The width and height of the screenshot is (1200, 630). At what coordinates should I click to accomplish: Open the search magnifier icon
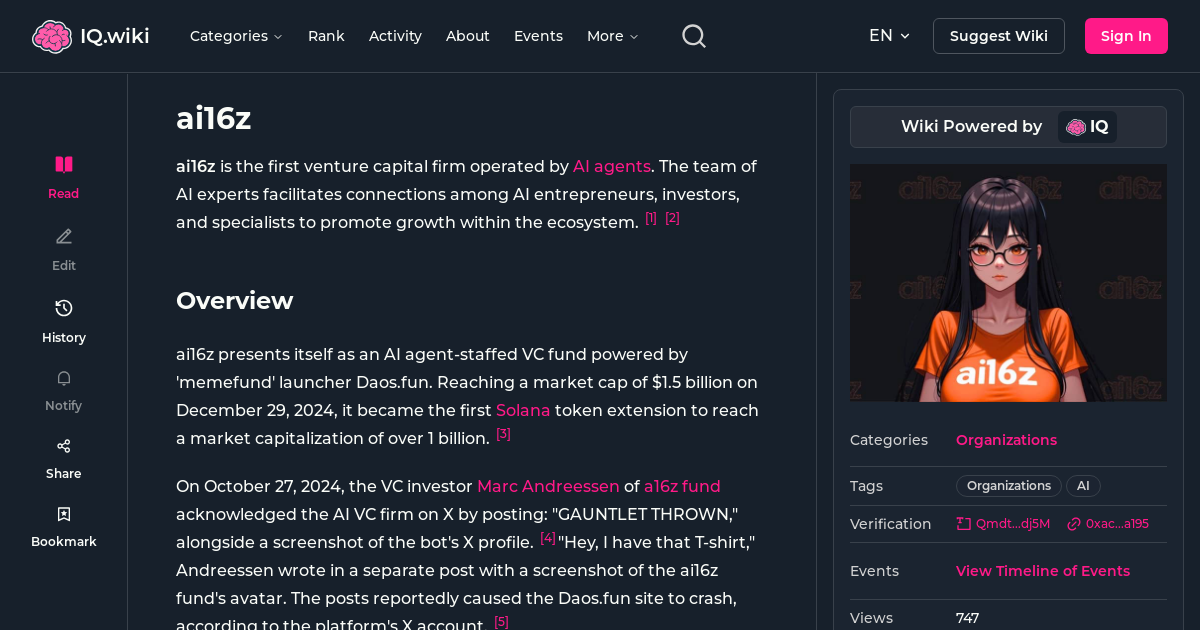click(x=694, y=36)
